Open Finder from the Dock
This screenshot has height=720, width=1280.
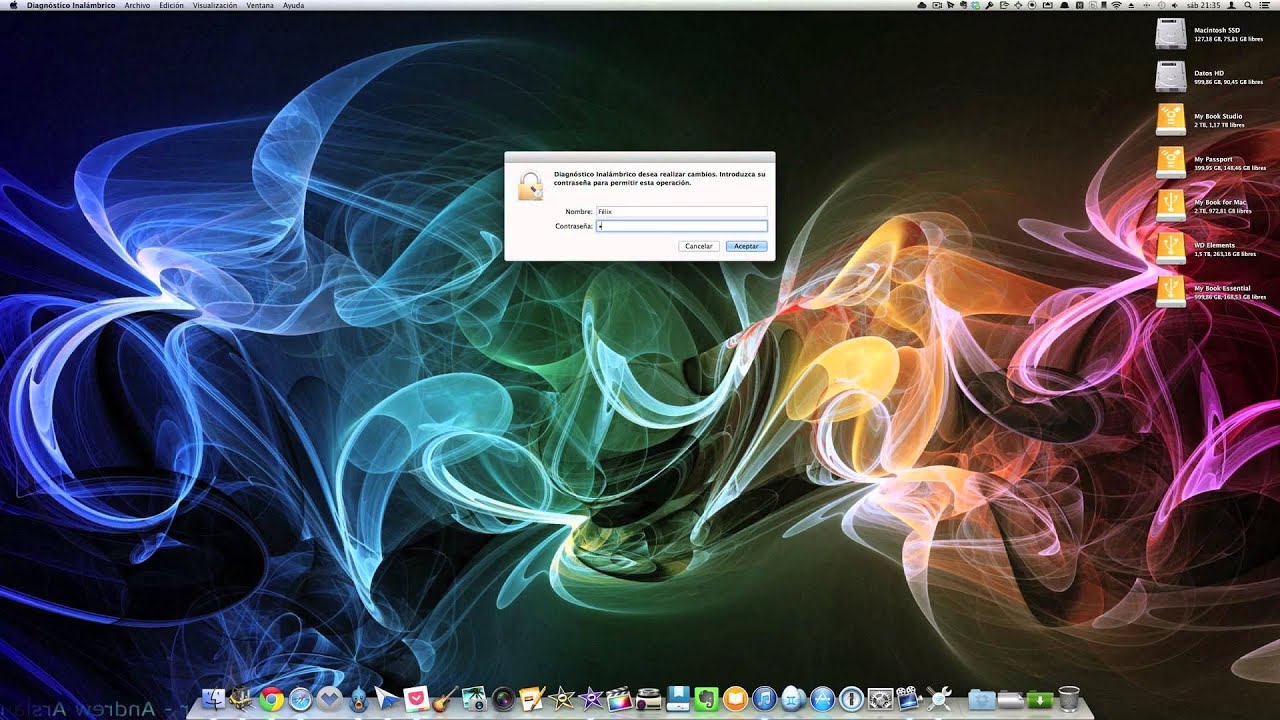[213, 699]
